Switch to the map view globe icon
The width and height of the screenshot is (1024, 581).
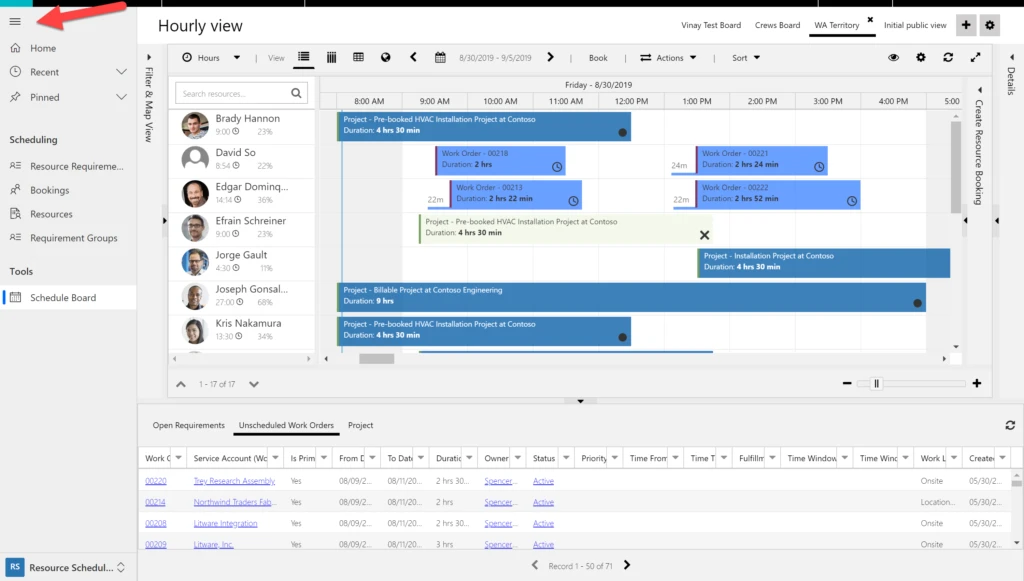coord(386,58)
